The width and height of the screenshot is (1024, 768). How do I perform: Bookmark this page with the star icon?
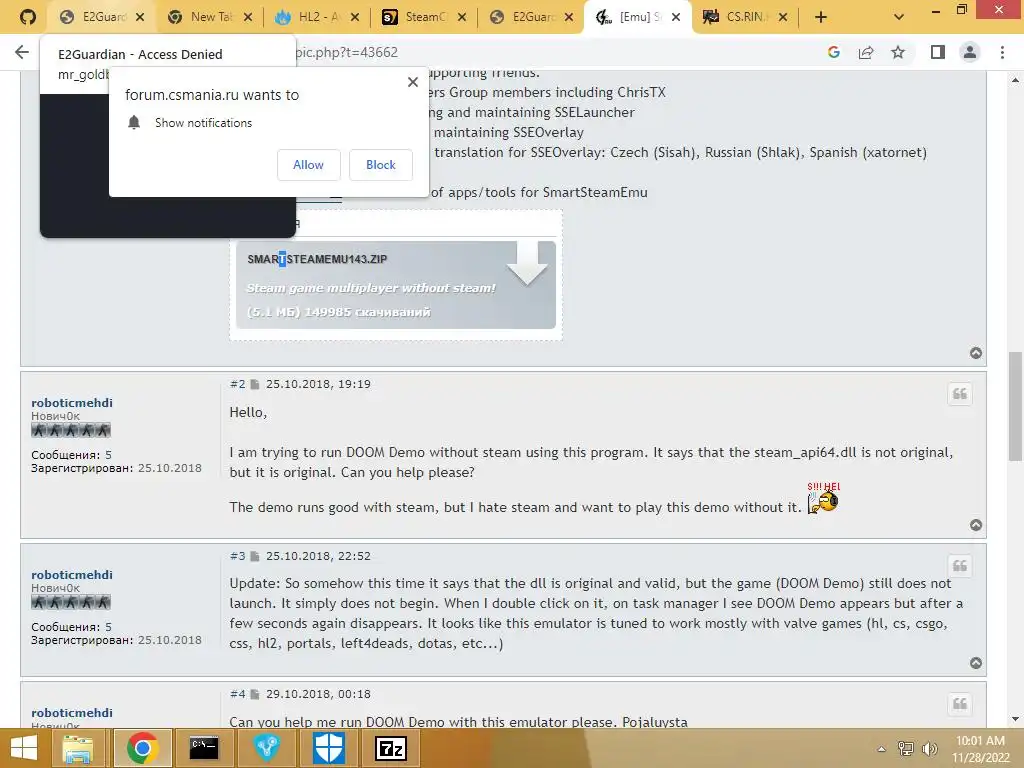pyautogui.click(x=898, y=52)
